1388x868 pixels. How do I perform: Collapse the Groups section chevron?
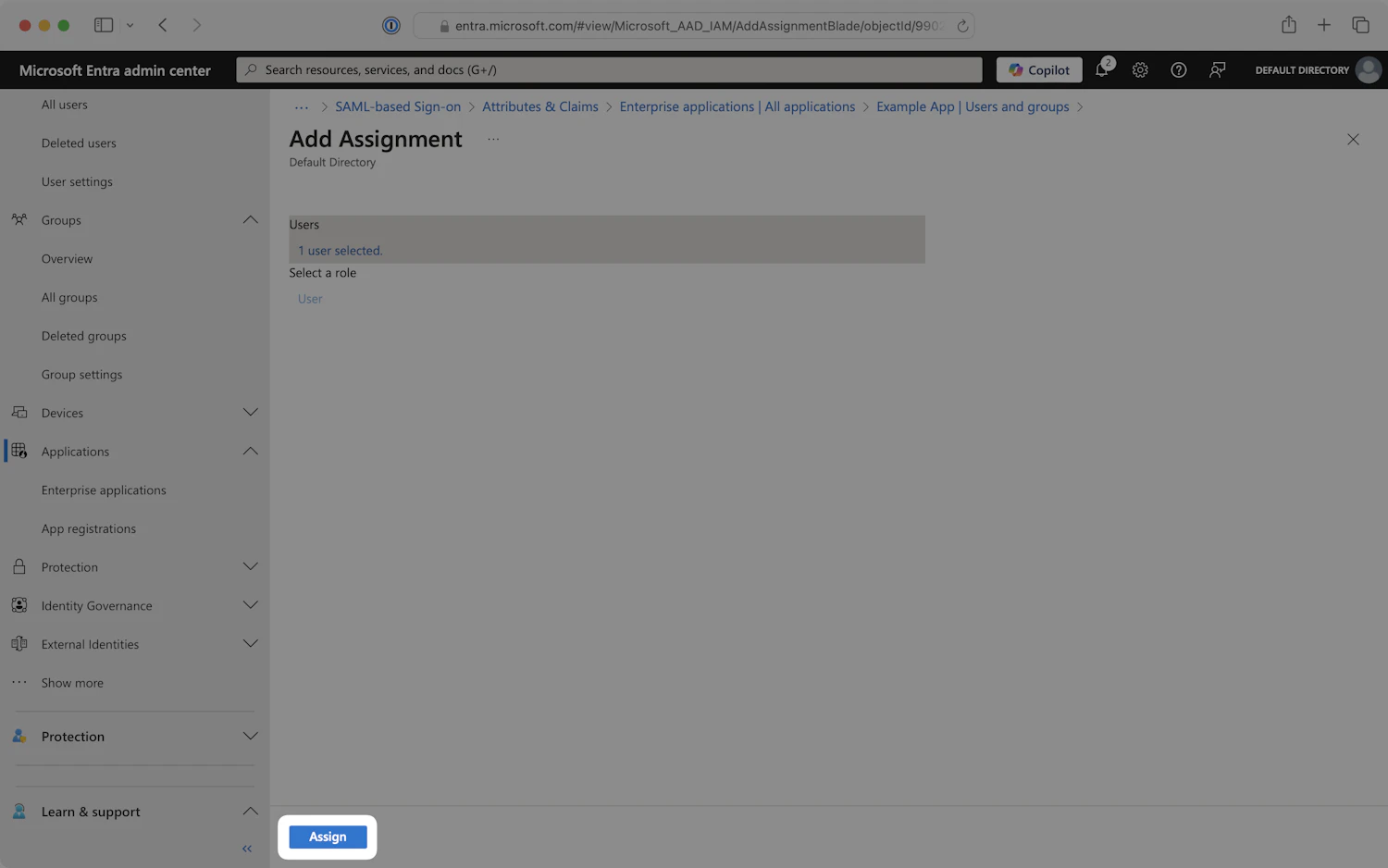[250, 220]
